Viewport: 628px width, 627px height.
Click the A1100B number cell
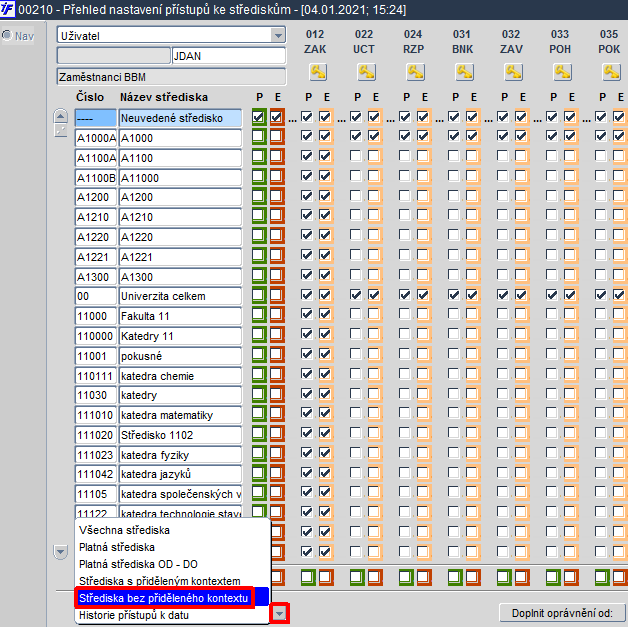tap(96, 177)
